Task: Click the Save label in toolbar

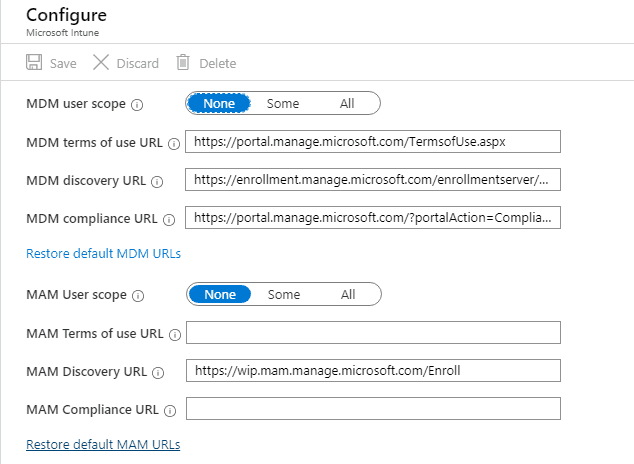Action: (63, 63)
